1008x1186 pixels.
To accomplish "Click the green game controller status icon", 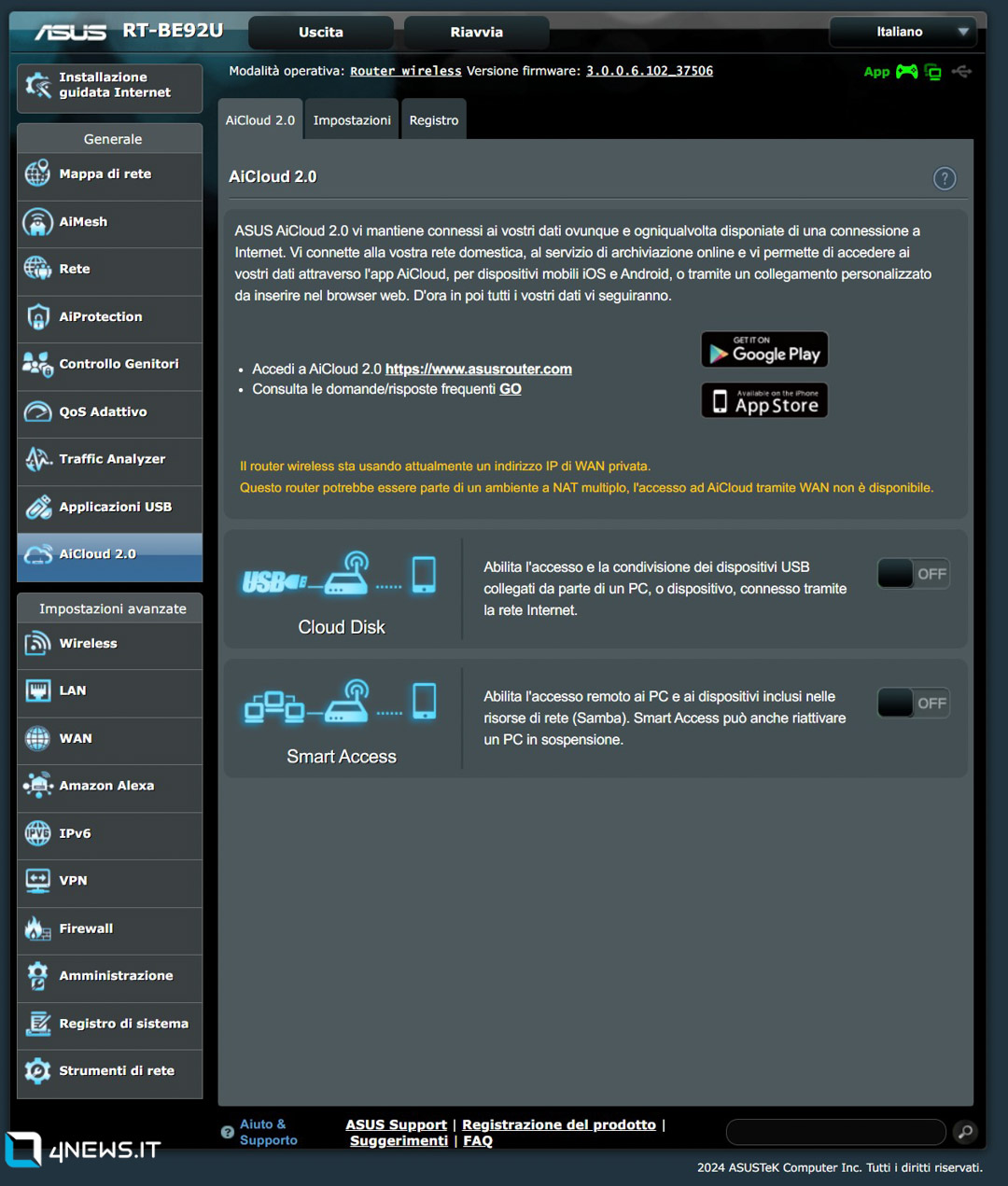I will point(906,72).
